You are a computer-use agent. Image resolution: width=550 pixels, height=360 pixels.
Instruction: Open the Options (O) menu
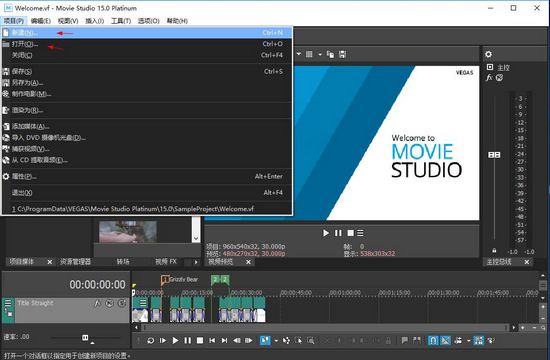pos(149,21)
